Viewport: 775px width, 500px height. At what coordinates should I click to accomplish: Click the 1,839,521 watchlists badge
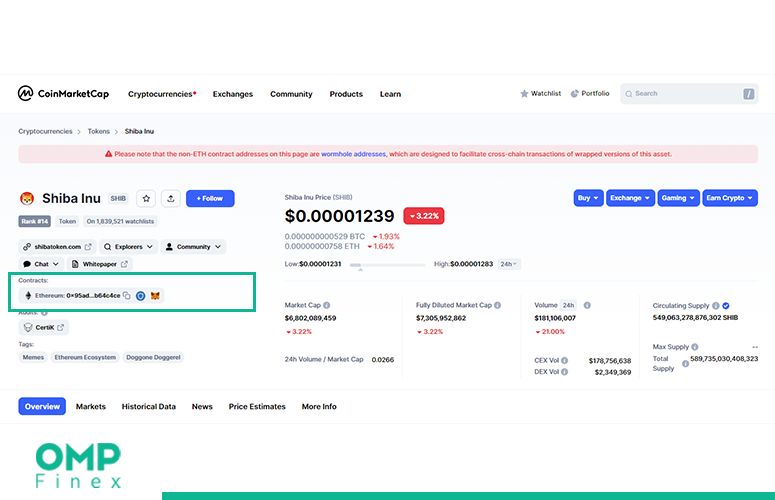coord(120,221)
